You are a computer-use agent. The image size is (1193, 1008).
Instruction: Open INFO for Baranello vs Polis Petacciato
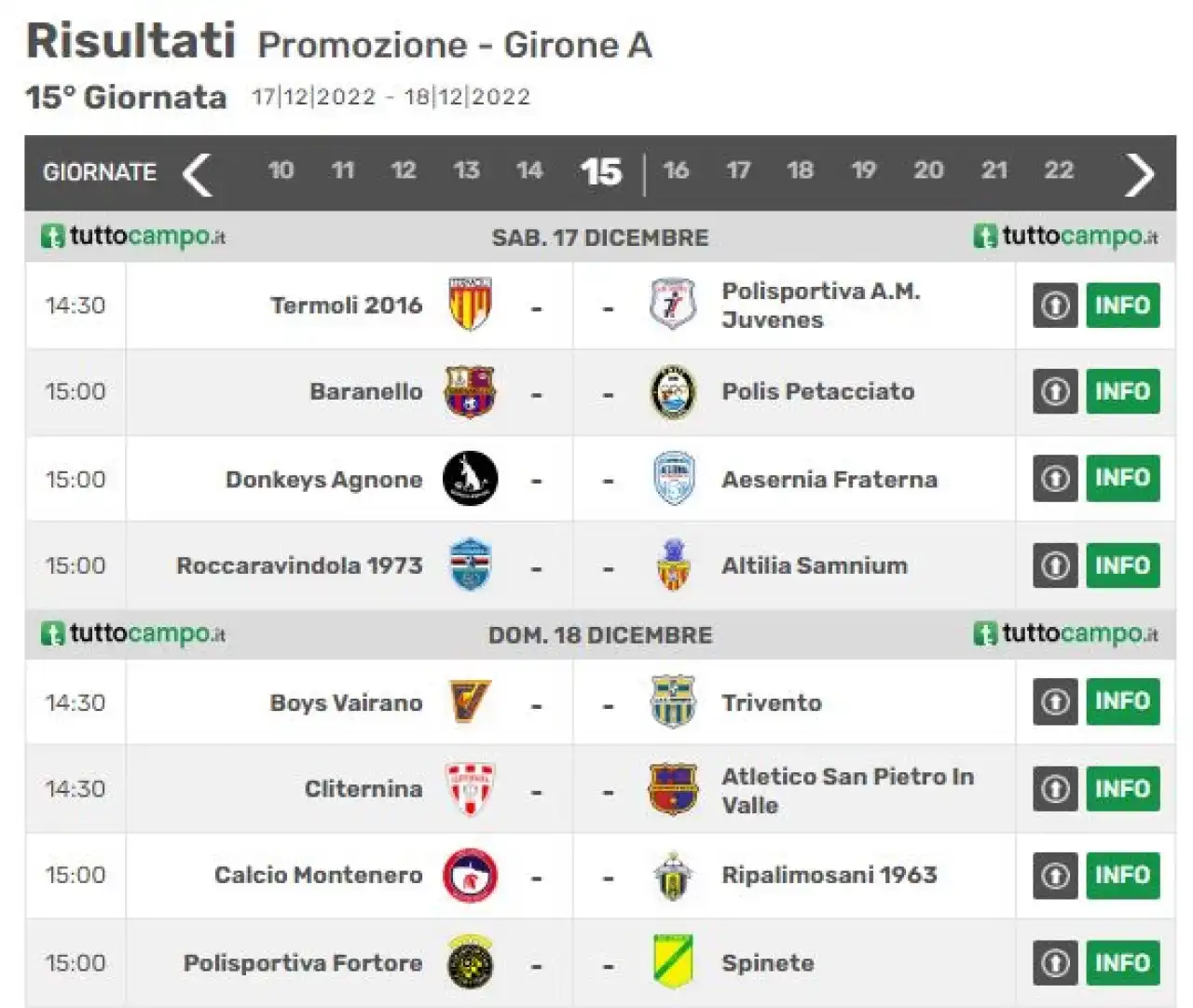[1123, 391]
